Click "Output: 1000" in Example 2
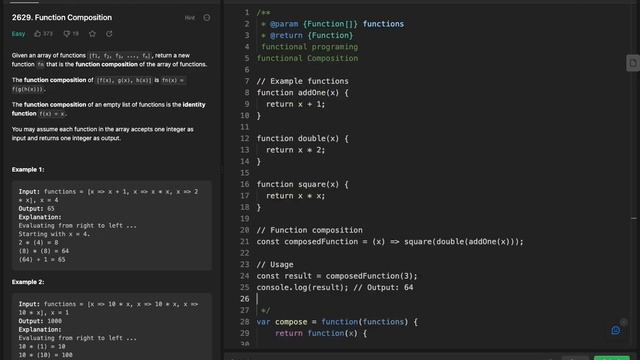This screenshot has width=640, height=360. (40, 321)
